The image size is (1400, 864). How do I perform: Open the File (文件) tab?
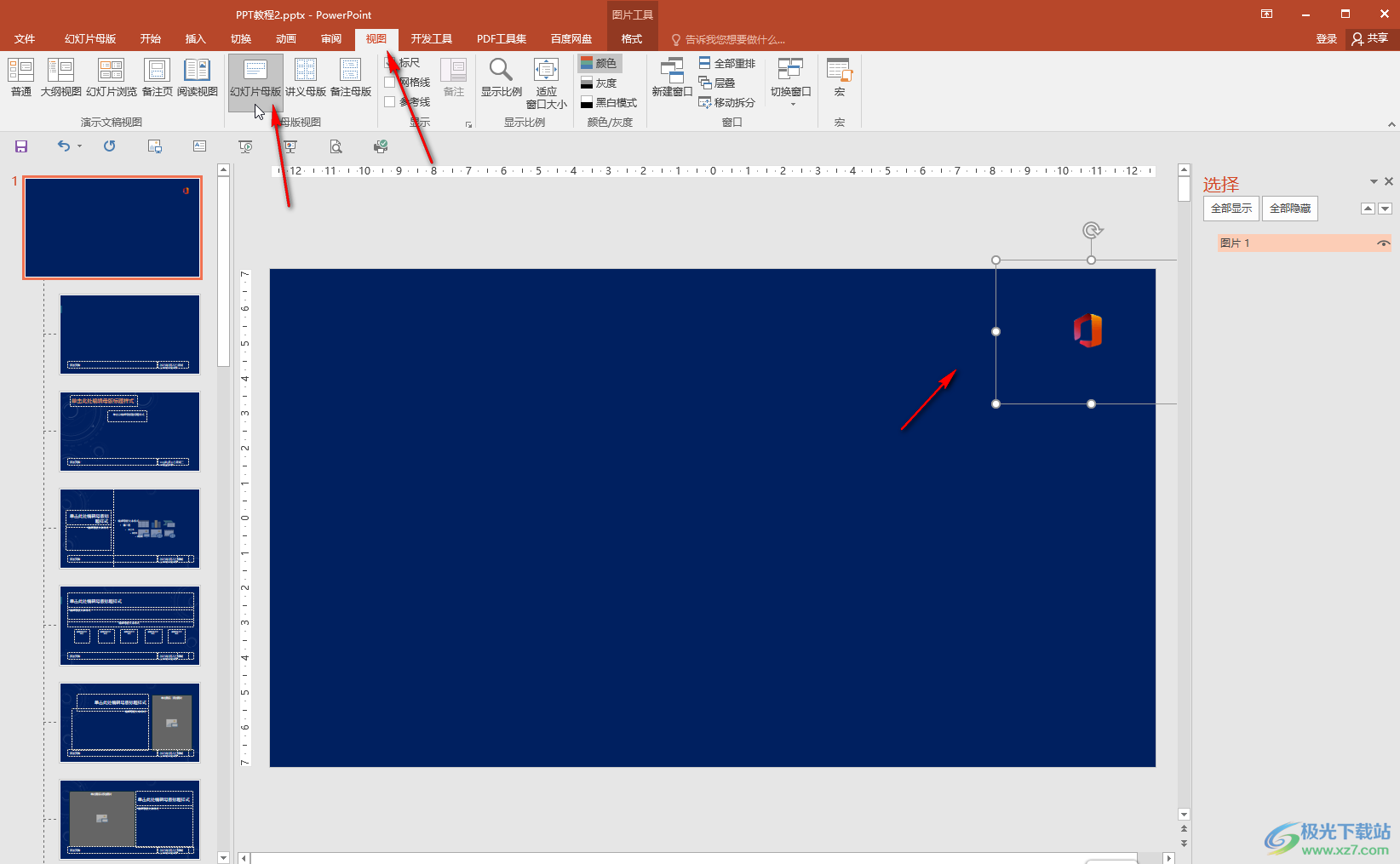(25, 39)
